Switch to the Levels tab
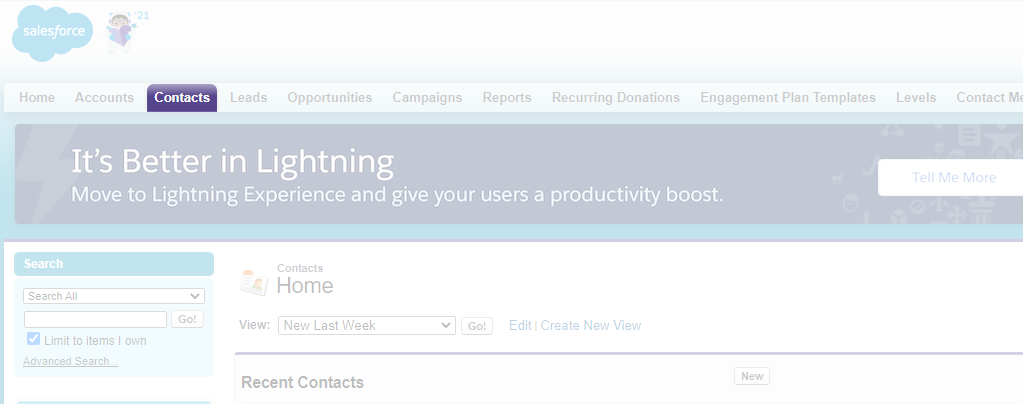1023x404 pixels. tap(916, 97)
